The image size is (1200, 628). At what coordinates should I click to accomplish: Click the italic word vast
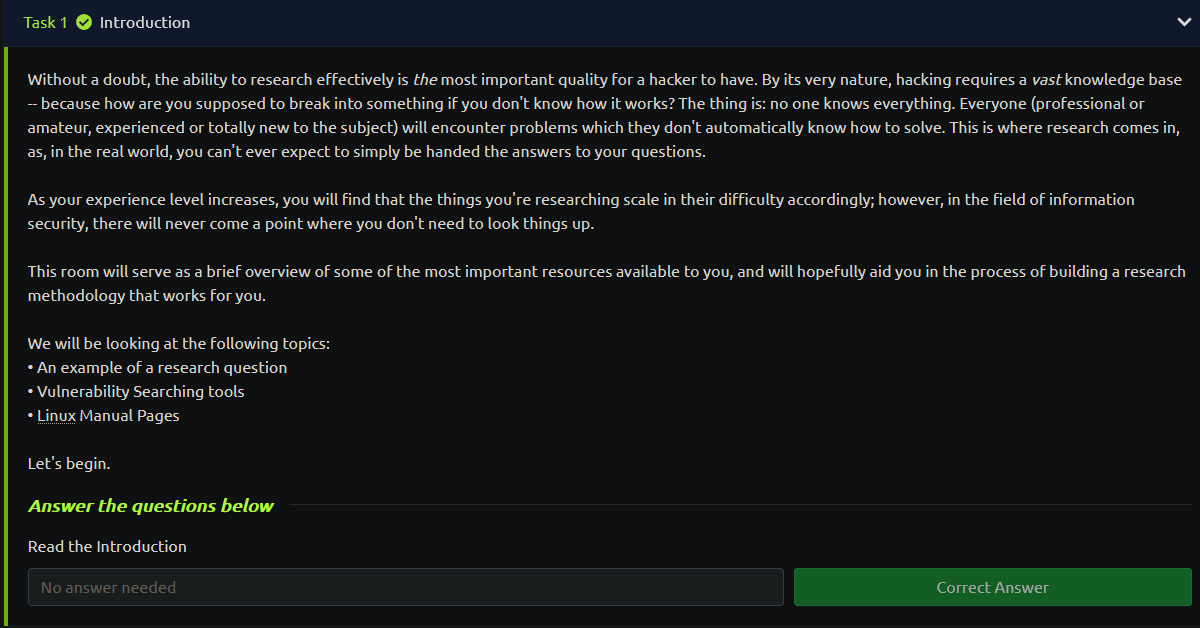tap(1046, 80)
